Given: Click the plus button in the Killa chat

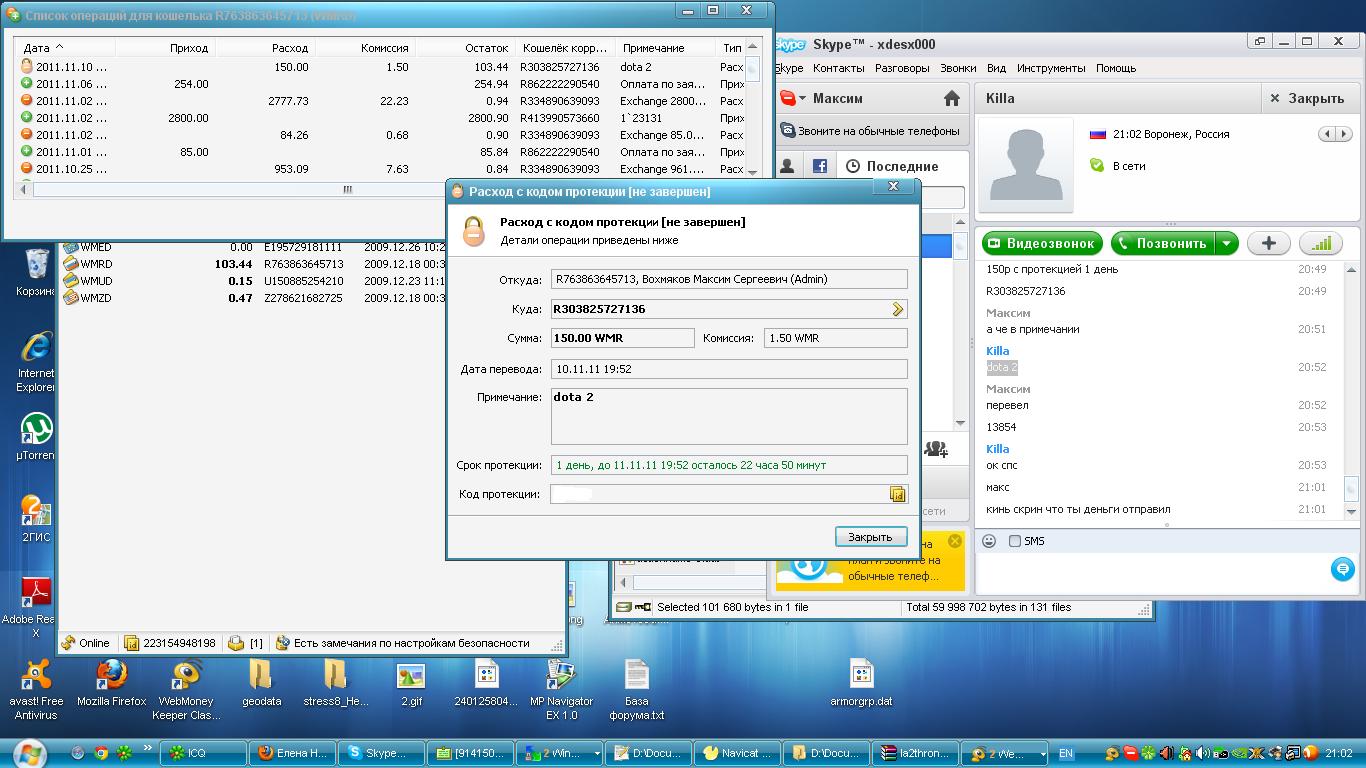Looking at the screenshot, I should tap(1269, 243).
